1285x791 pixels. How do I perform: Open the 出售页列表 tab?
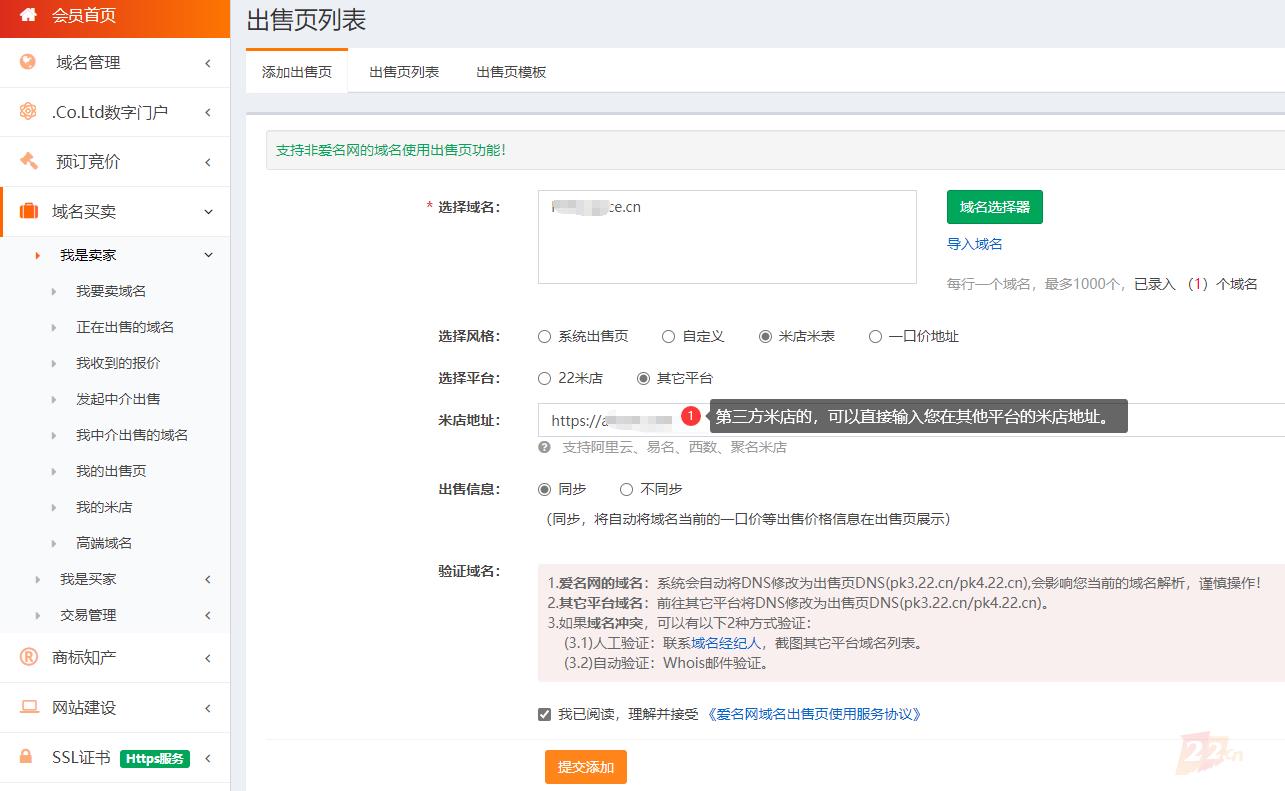[404, 72]
